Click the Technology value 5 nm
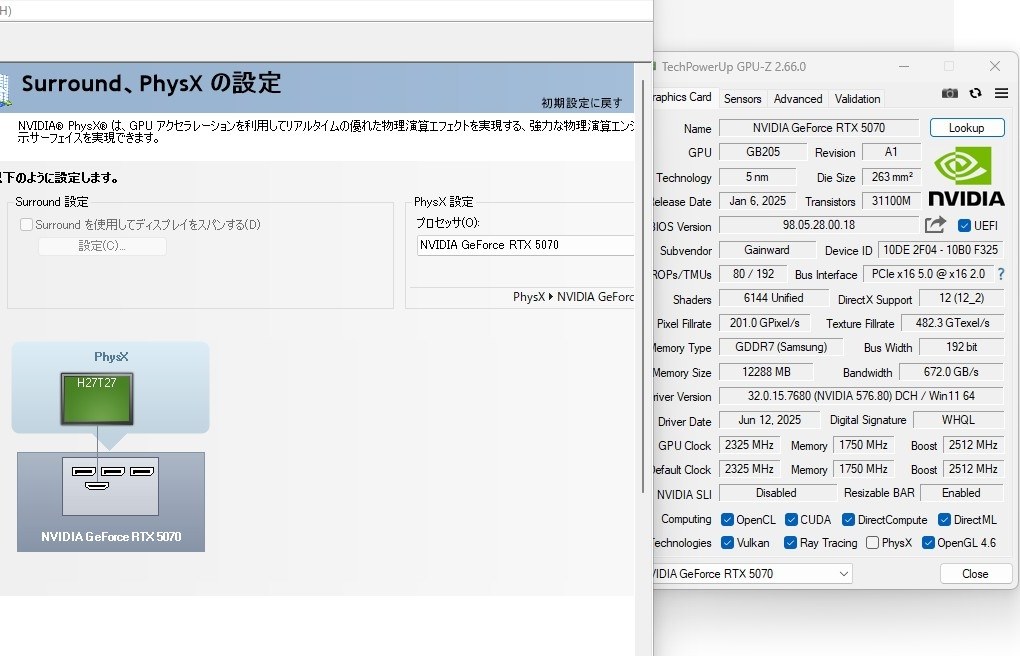1020x656 pixels. click(x=757, y=177)
